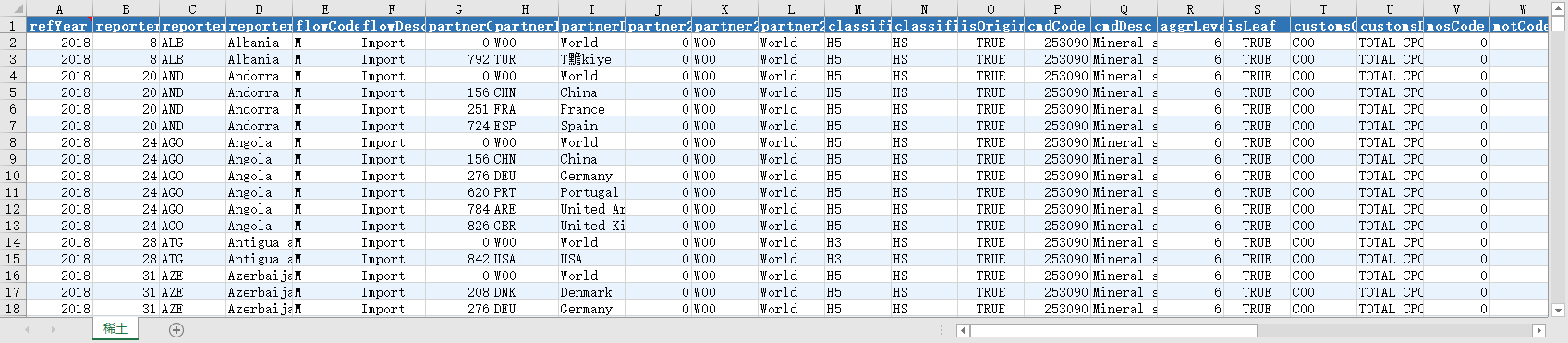The height and width of the screenshot is (343, 1568).
Task: Click the flowDesc header cell
Action: tap(392, 26)
